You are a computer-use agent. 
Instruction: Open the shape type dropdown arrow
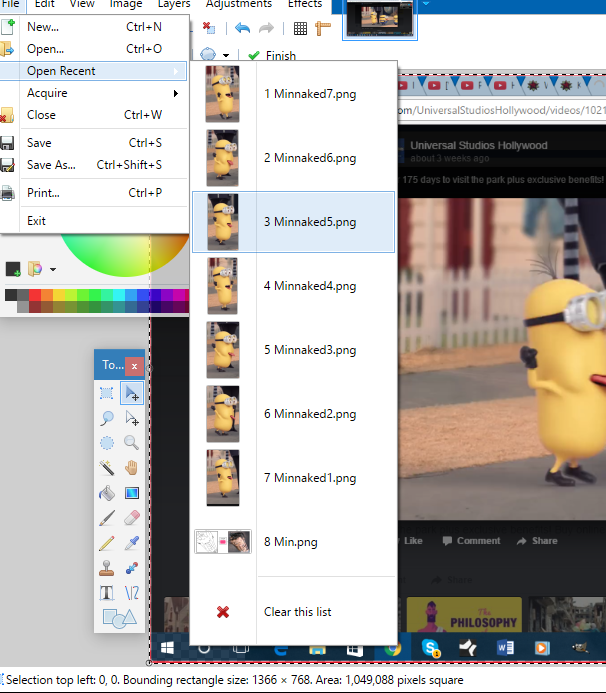[x=226, y=56]
